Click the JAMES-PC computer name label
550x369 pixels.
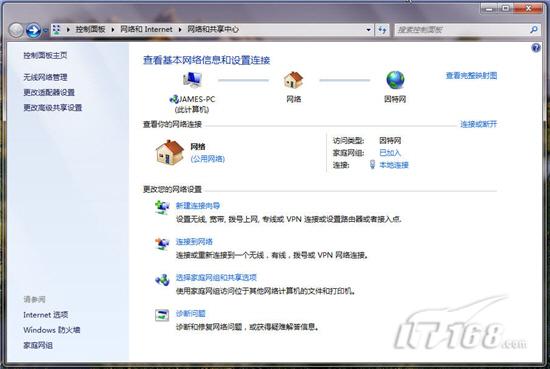pyautogui.click(x=197, y=99)
